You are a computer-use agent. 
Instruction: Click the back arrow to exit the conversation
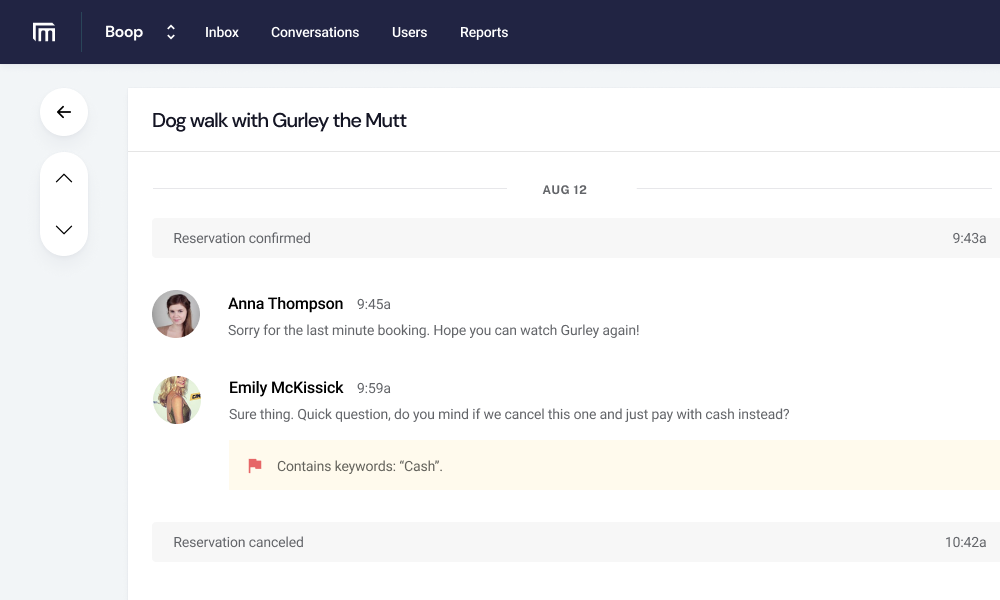[x=63, y=111]
